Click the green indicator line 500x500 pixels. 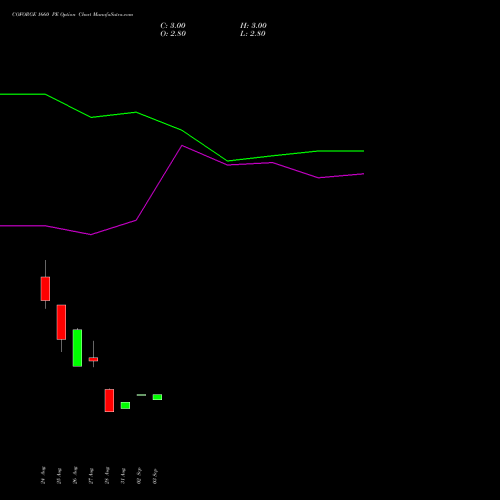pyautogui.click(x=182, y=130)
